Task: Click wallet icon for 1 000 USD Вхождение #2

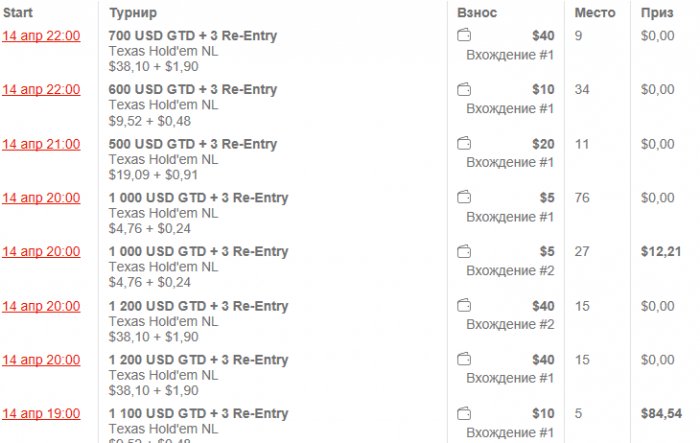Action: click(x=464, y=252)
